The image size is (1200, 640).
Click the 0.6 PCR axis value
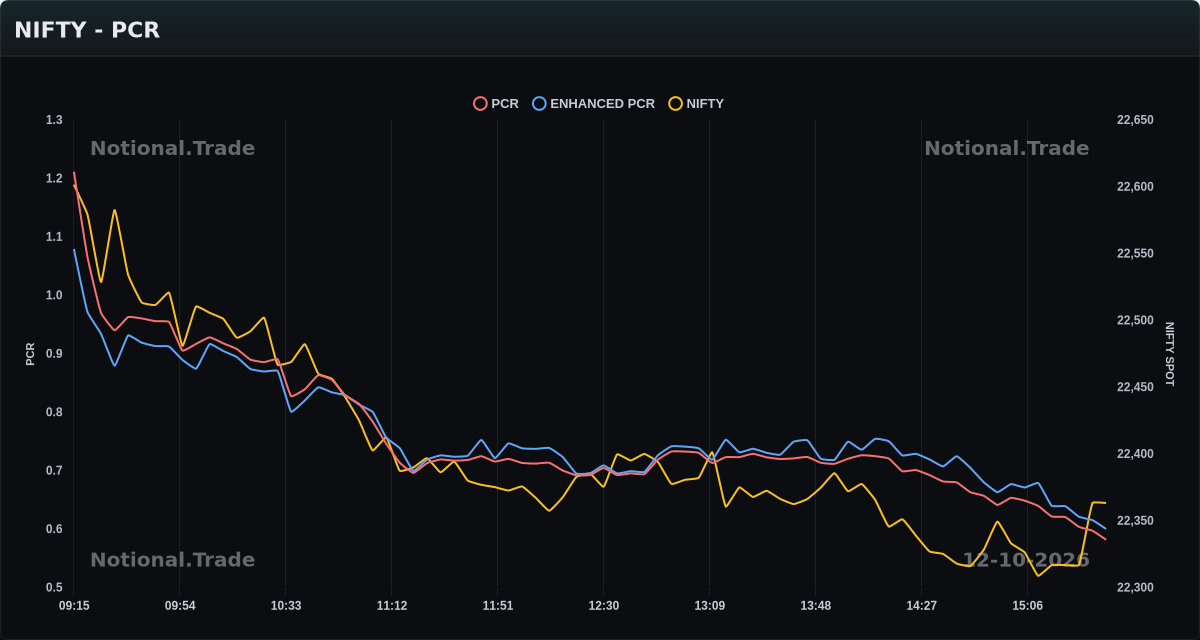[x=54, y=529]
